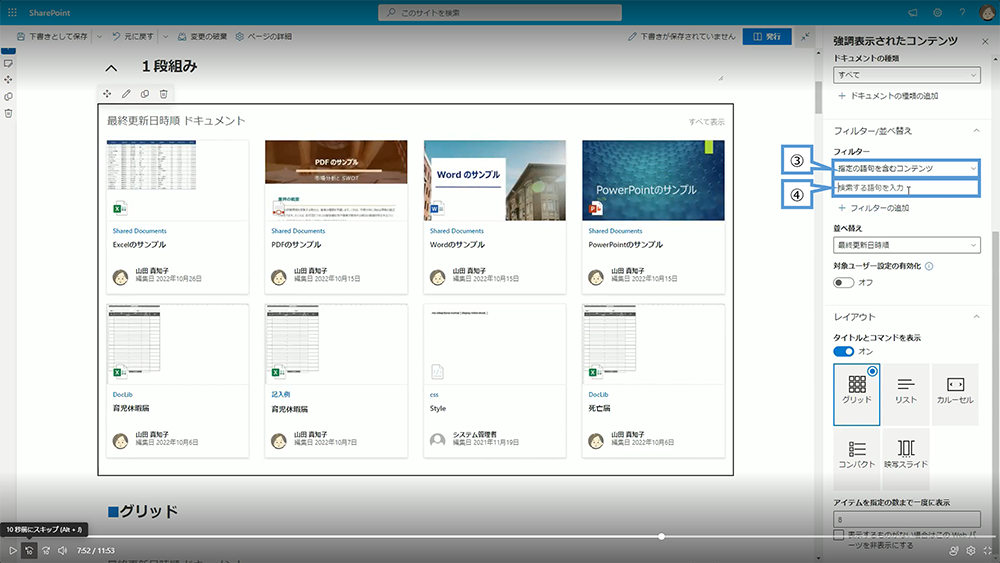Screen dimensions: 1000x563
Task: Click the item count field showing 8
Action: (906, 519)
